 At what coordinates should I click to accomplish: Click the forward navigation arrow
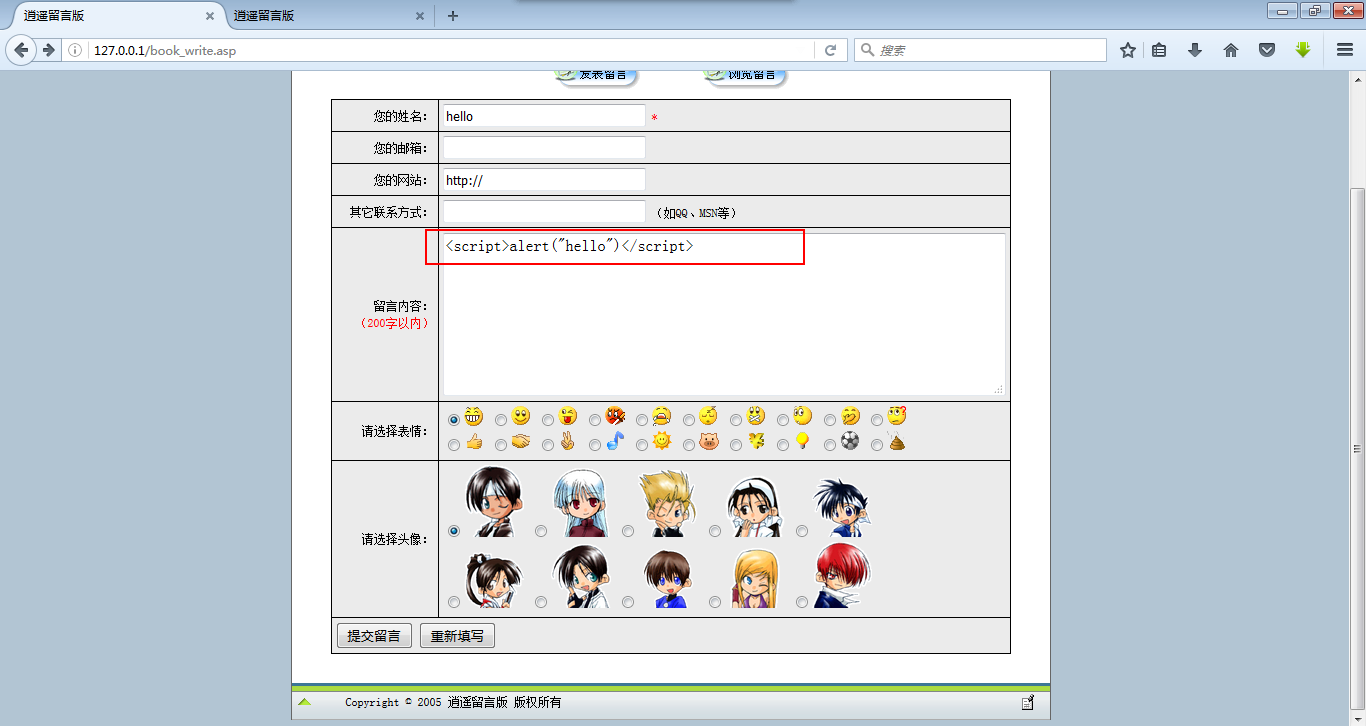[x=47, y=50]
